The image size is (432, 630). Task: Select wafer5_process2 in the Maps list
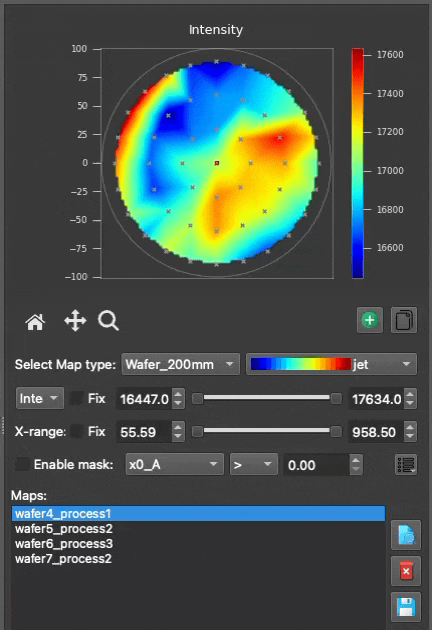tap(64, 529)
